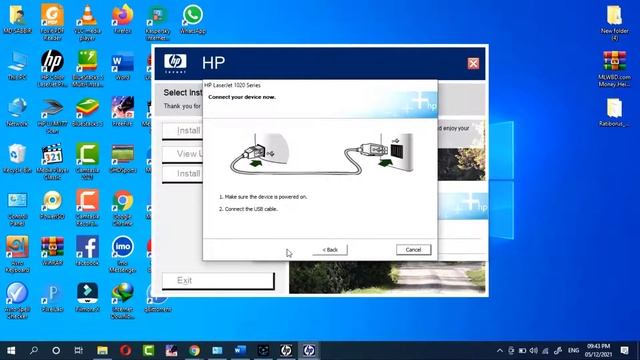640x360 pixels.
Task: Open the Foxit PDF Reader desktop icon
Action: pos(52,22)
